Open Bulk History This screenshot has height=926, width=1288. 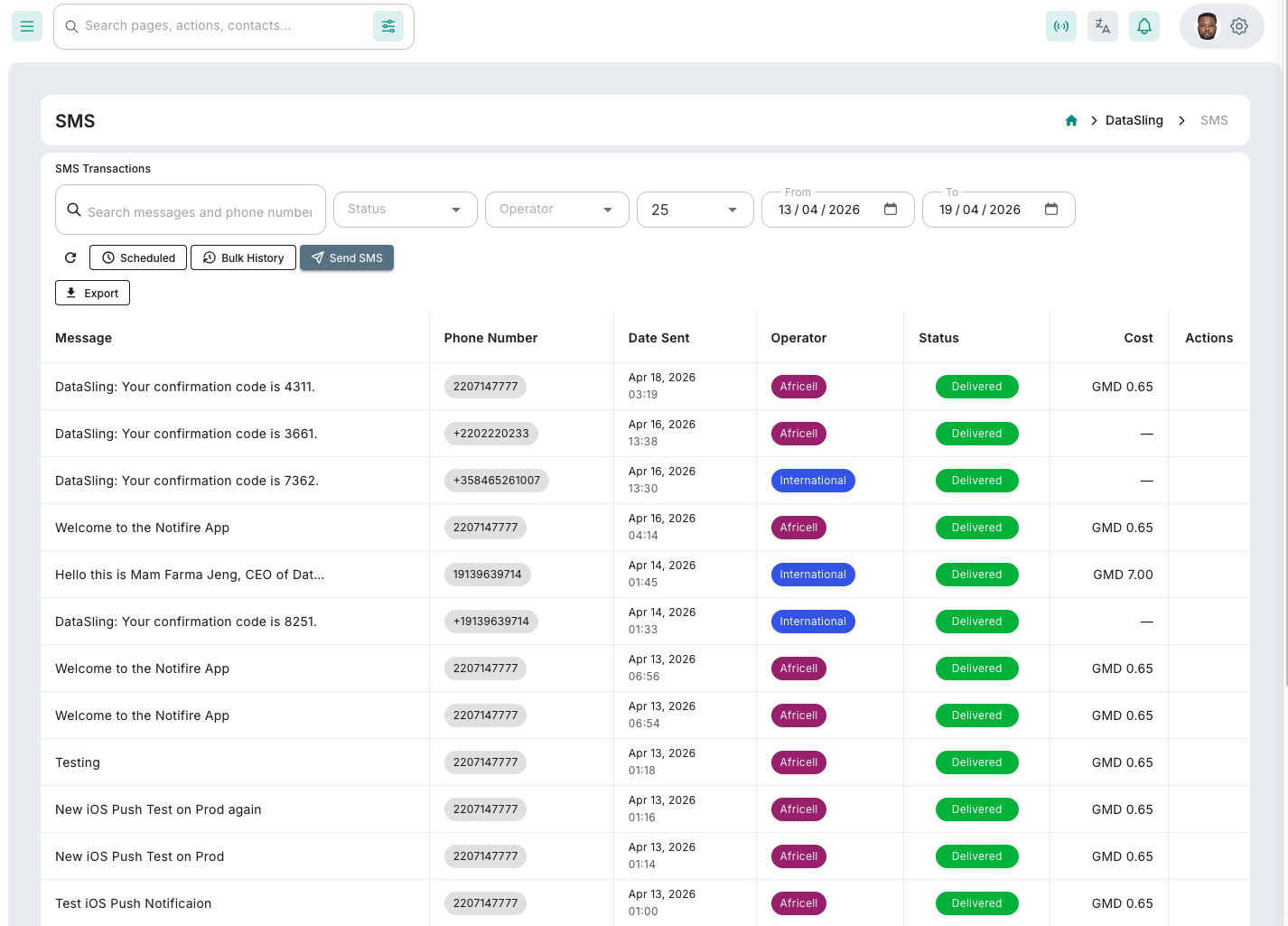point(243,257)
